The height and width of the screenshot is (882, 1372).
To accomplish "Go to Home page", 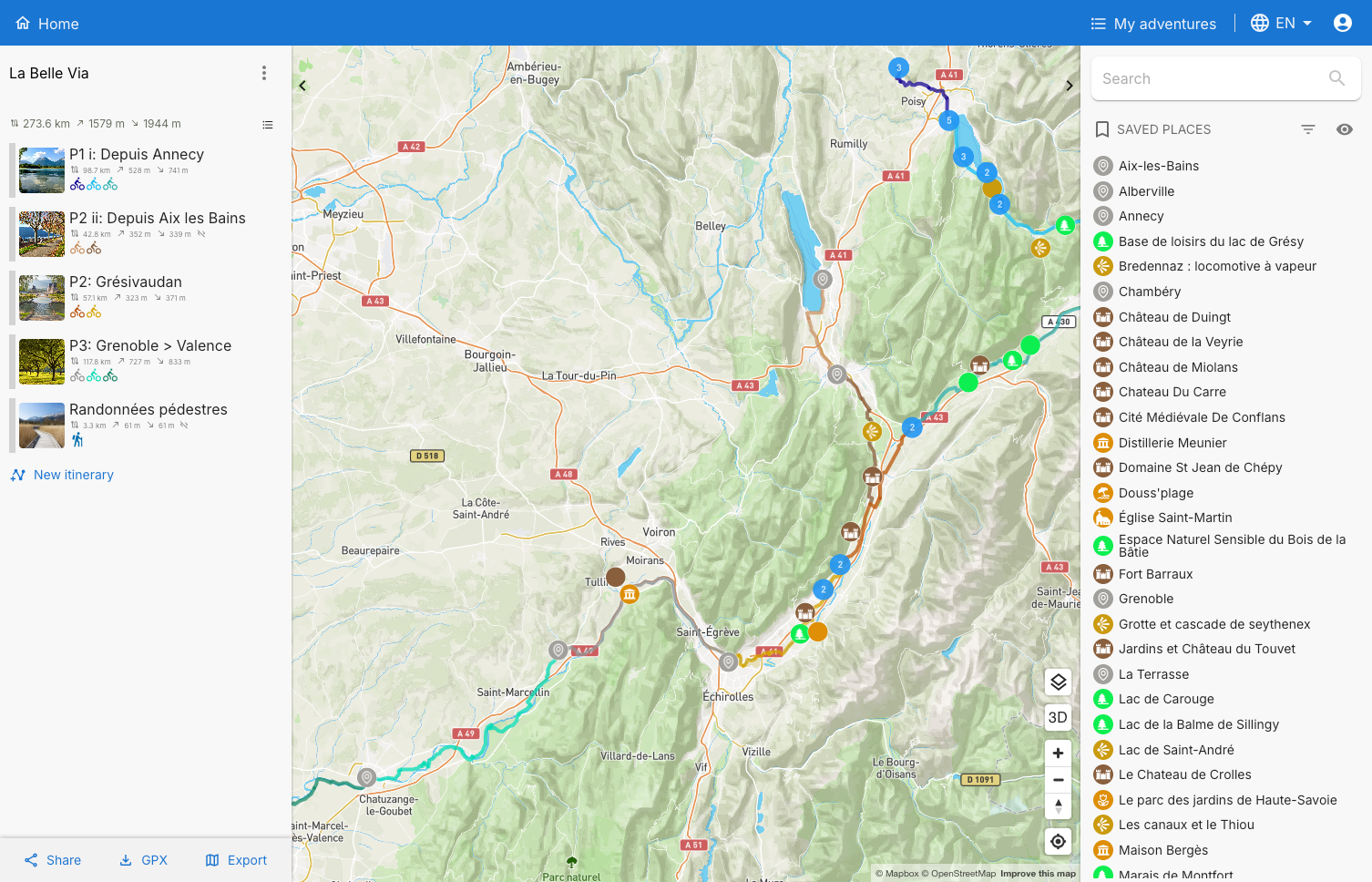I will click(x=47, y=24).
